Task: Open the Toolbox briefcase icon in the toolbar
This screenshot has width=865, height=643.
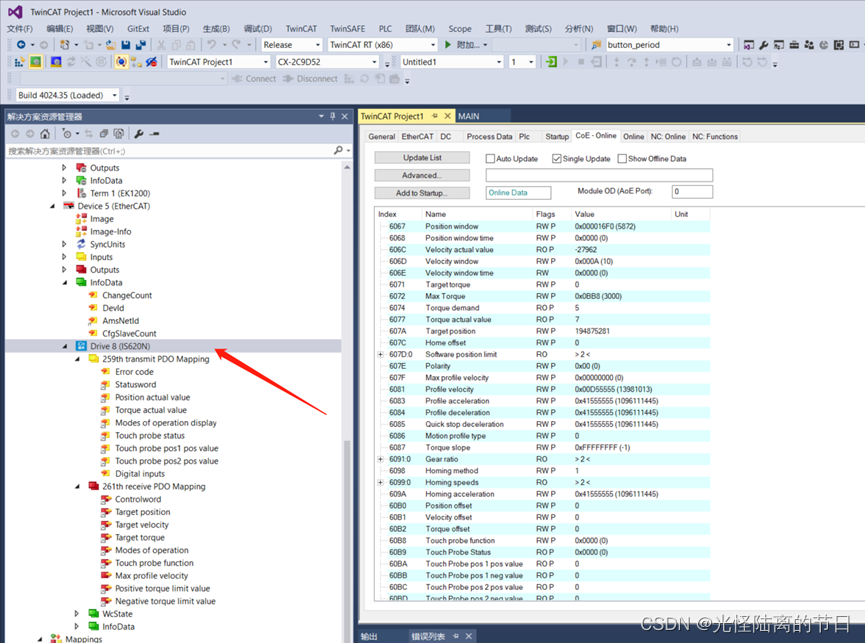Action: point(794,45)
